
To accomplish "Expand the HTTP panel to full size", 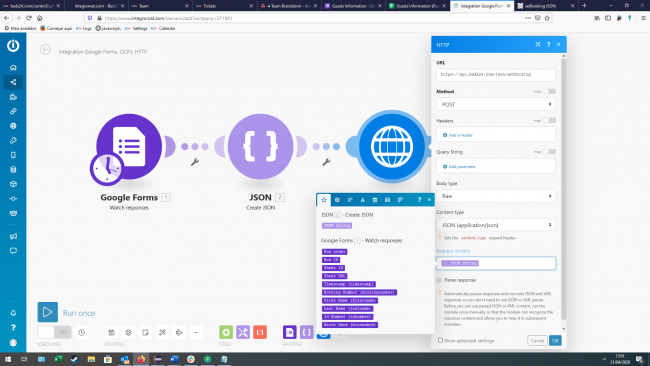I will click(538, 44).
